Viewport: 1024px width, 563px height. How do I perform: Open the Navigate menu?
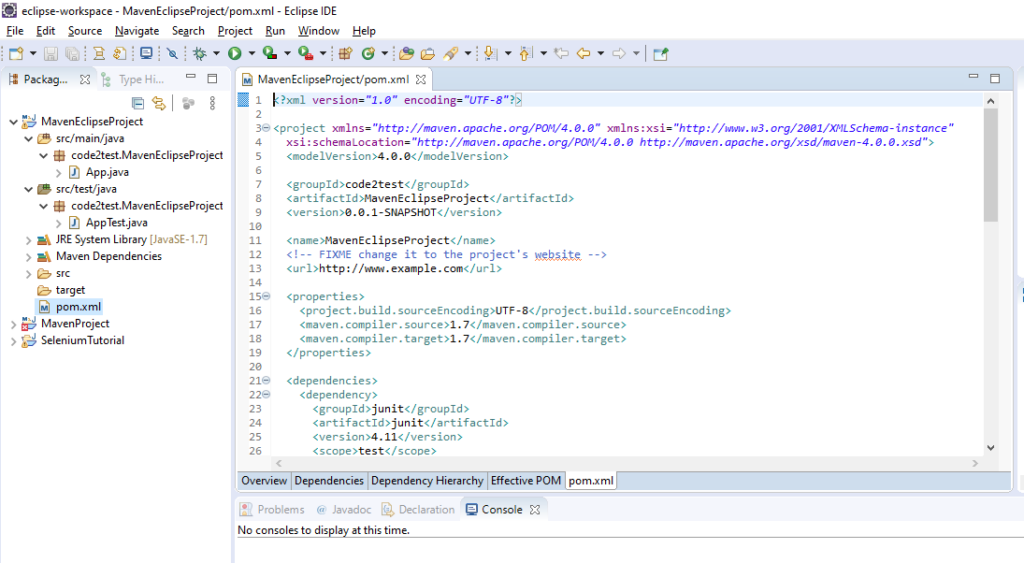[136, 31]
